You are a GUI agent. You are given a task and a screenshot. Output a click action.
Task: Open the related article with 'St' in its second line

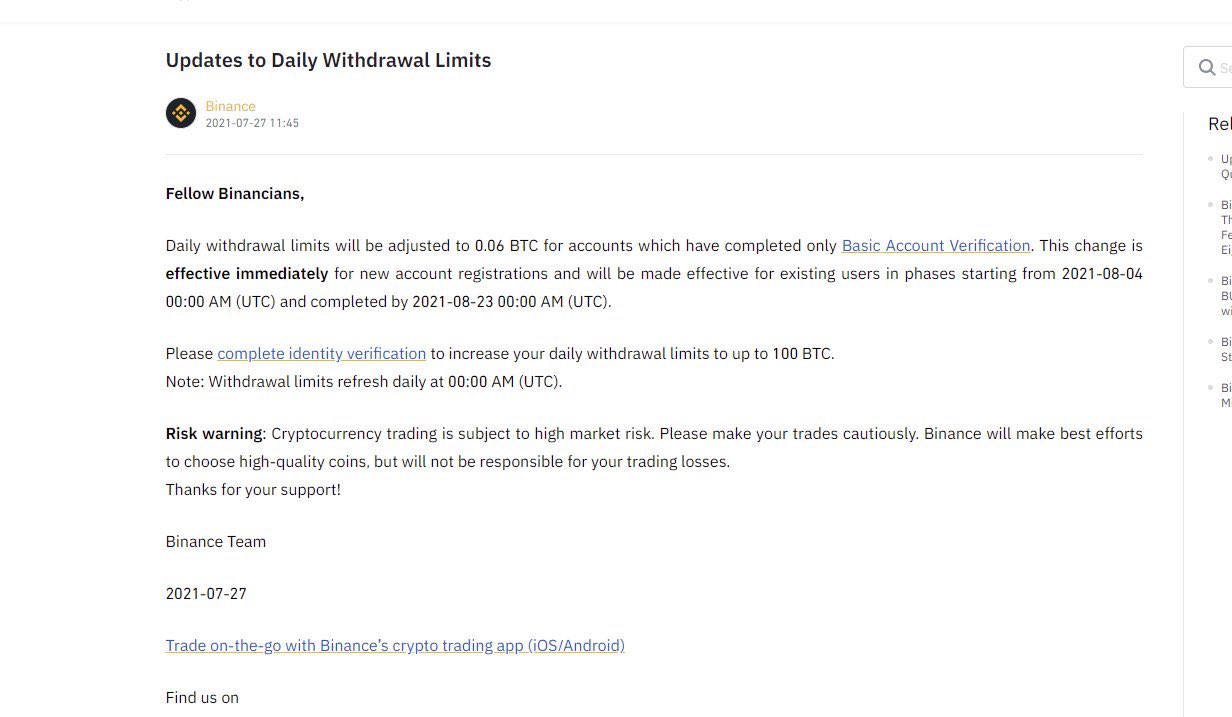(1226, 349)
